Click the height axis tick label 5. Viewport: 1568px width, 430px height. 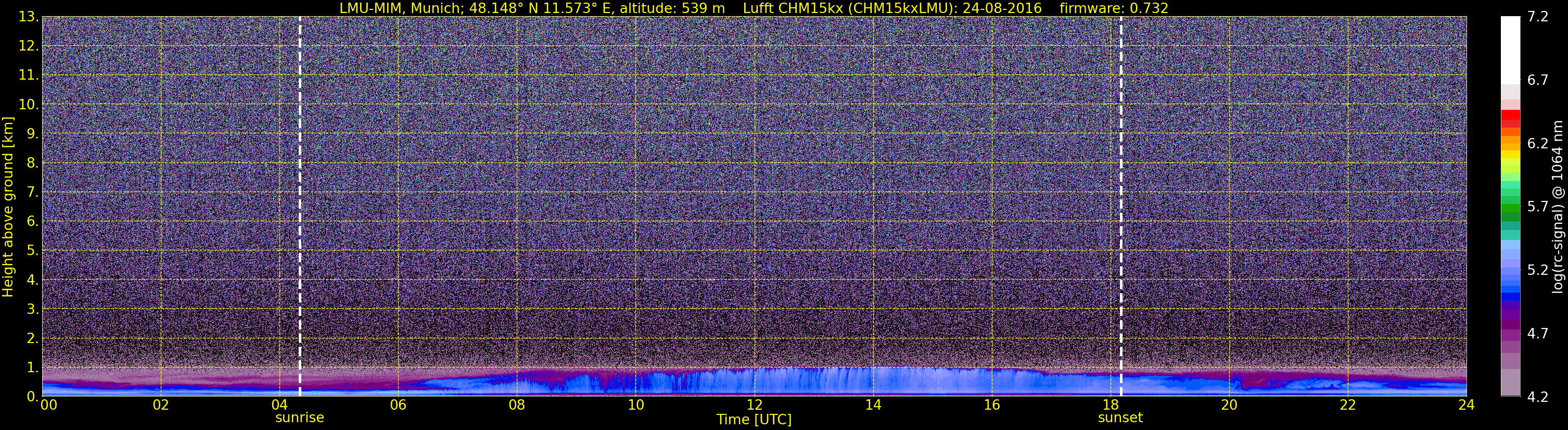(x=32, y=250)
